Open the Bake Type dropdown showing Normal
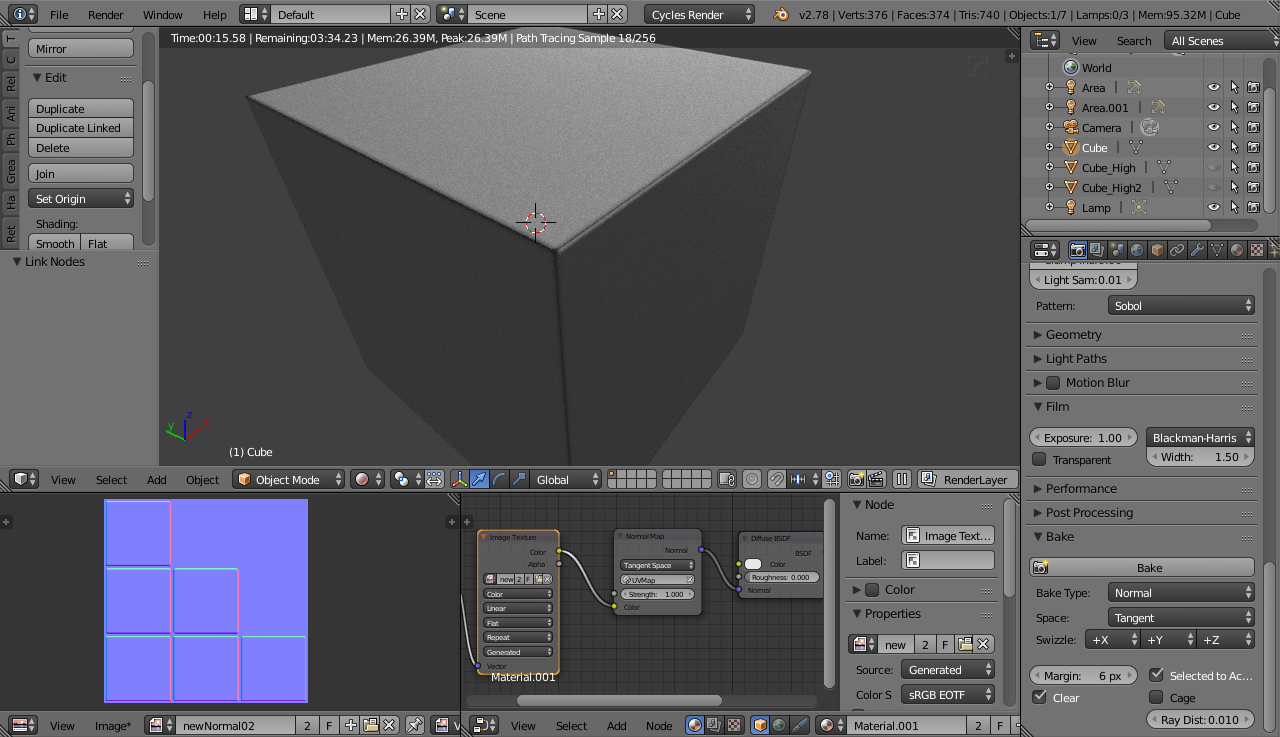1280x737 pixels. (1180, 592)
